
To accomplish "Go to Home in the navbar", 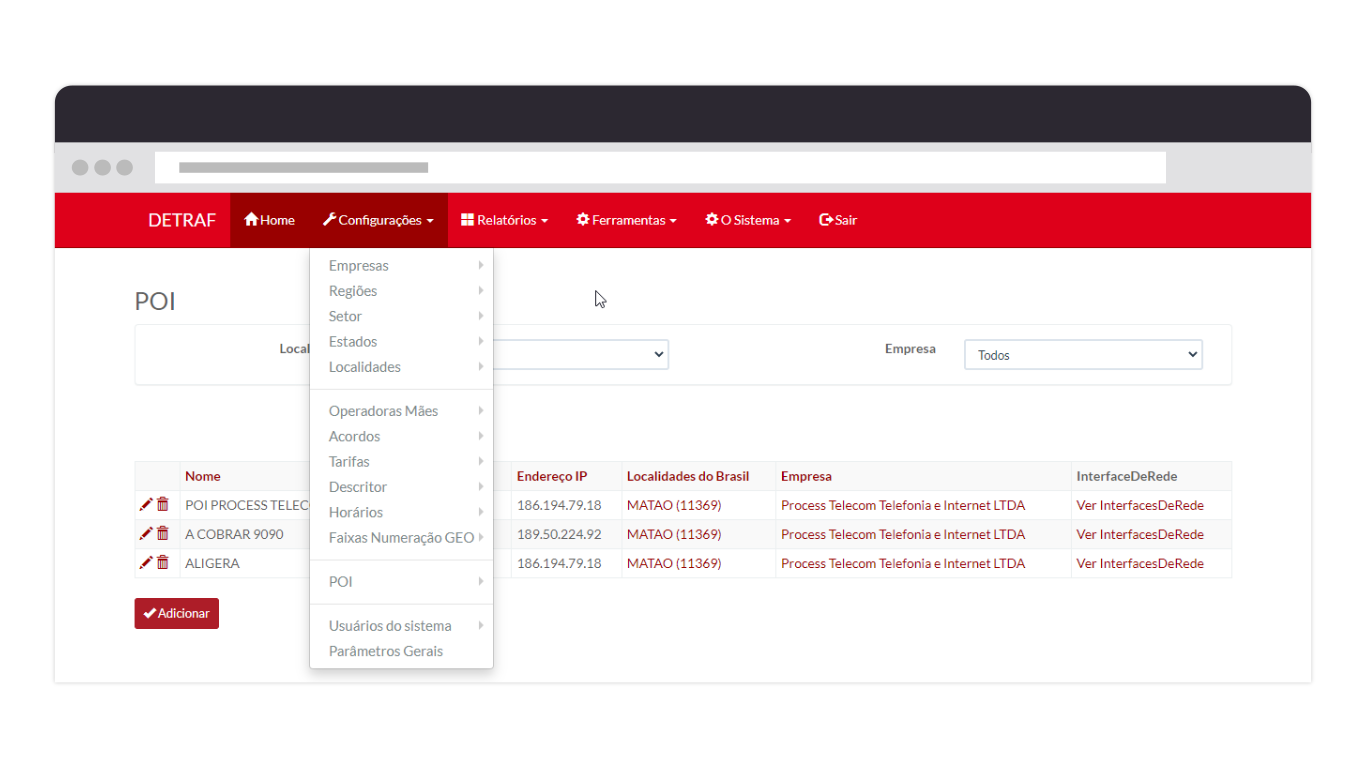I will [x=269, y=220].
